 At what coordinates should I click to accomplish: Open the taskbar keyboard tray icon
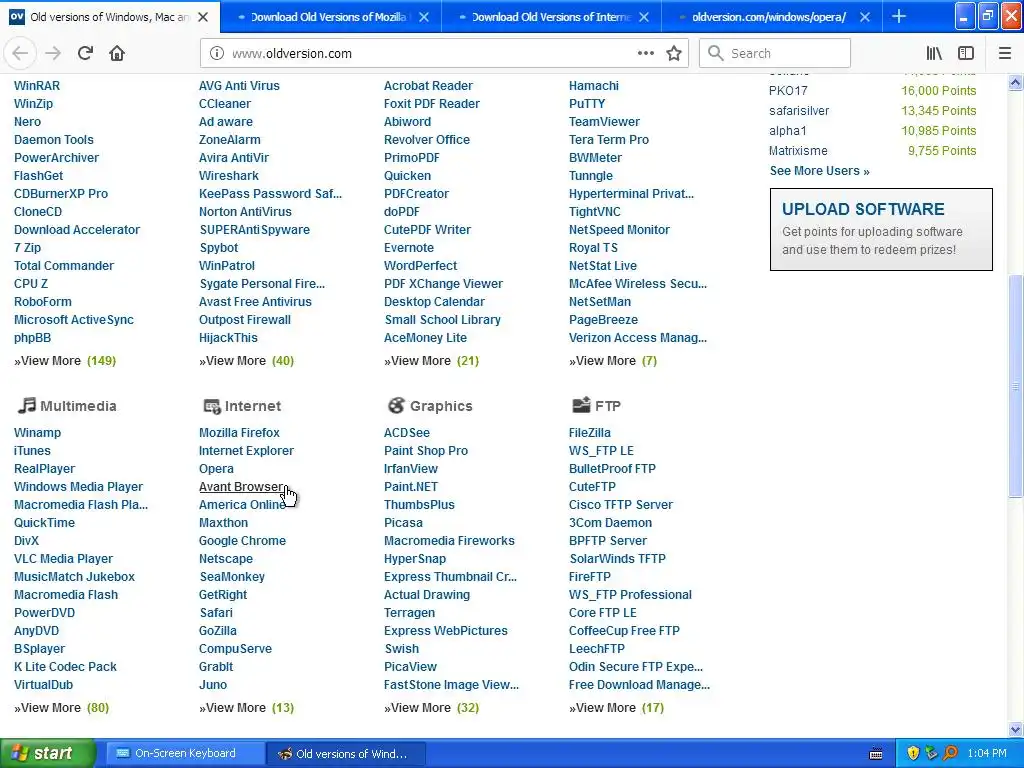[876, 754]
